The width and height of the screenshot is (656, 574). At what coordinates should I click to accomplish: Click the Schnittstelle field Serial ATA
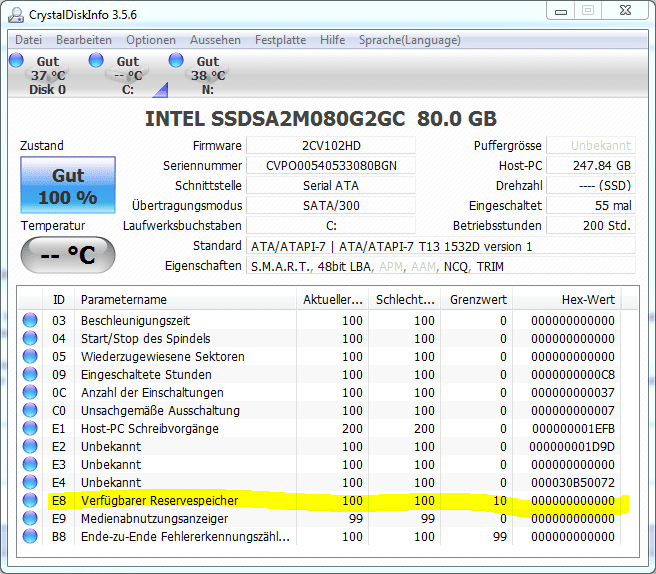coord(331,186)
